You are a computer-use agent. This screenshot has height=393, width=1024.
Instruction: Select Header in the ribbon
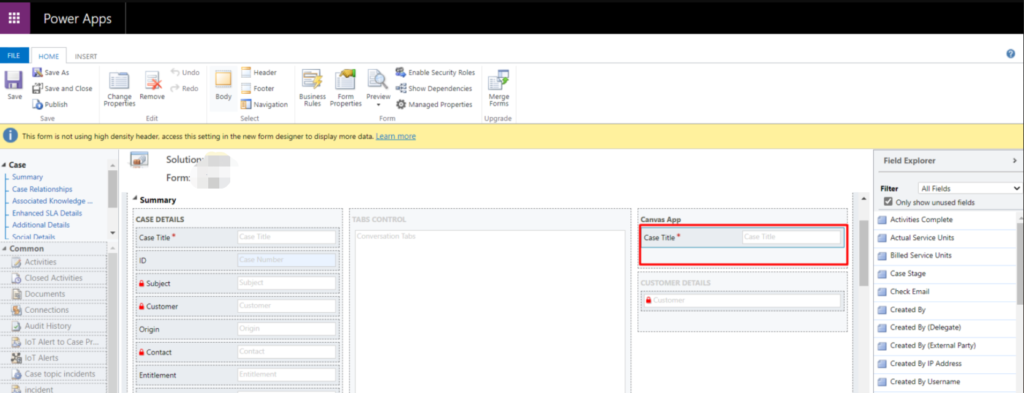click(x=259, y=72)
